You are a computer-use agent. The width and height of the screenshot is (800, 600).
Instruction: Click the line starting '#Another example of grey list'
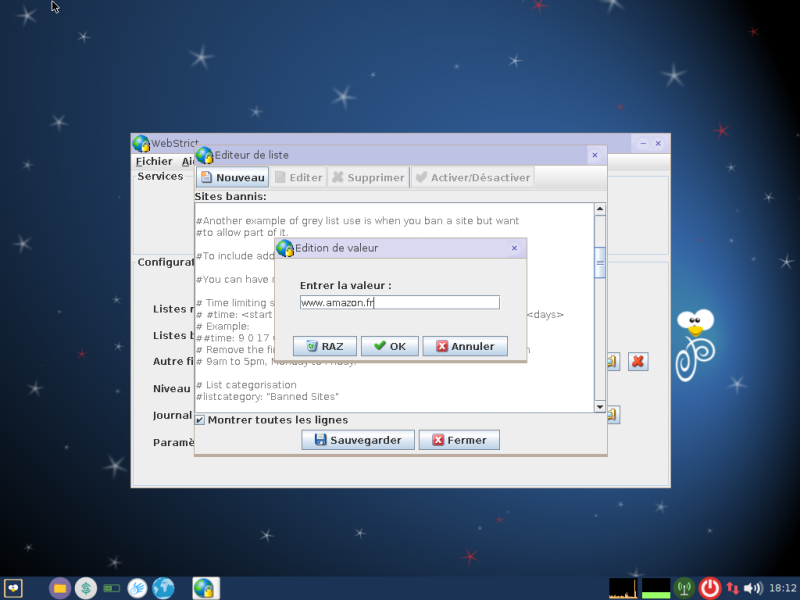(x=357, y=220)
